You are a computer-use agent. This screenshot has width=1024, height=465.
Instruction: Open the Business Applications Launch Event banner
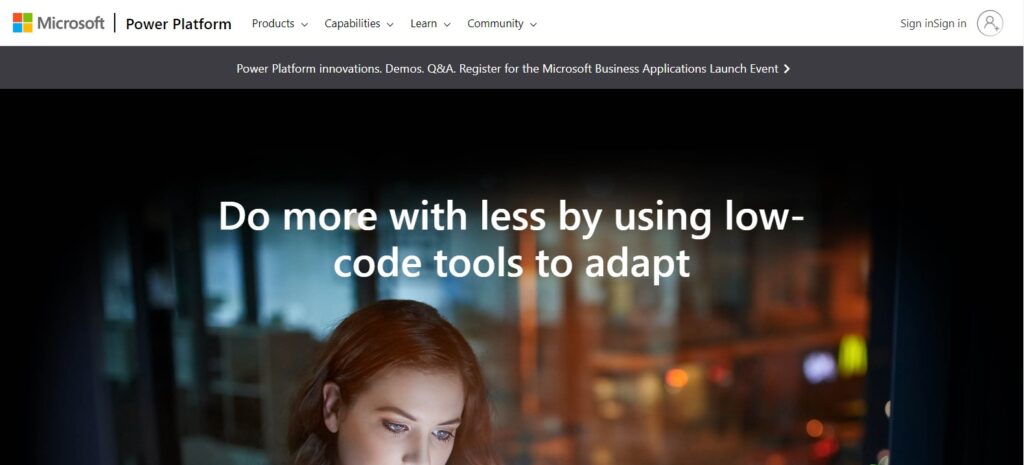click(513, 69)
